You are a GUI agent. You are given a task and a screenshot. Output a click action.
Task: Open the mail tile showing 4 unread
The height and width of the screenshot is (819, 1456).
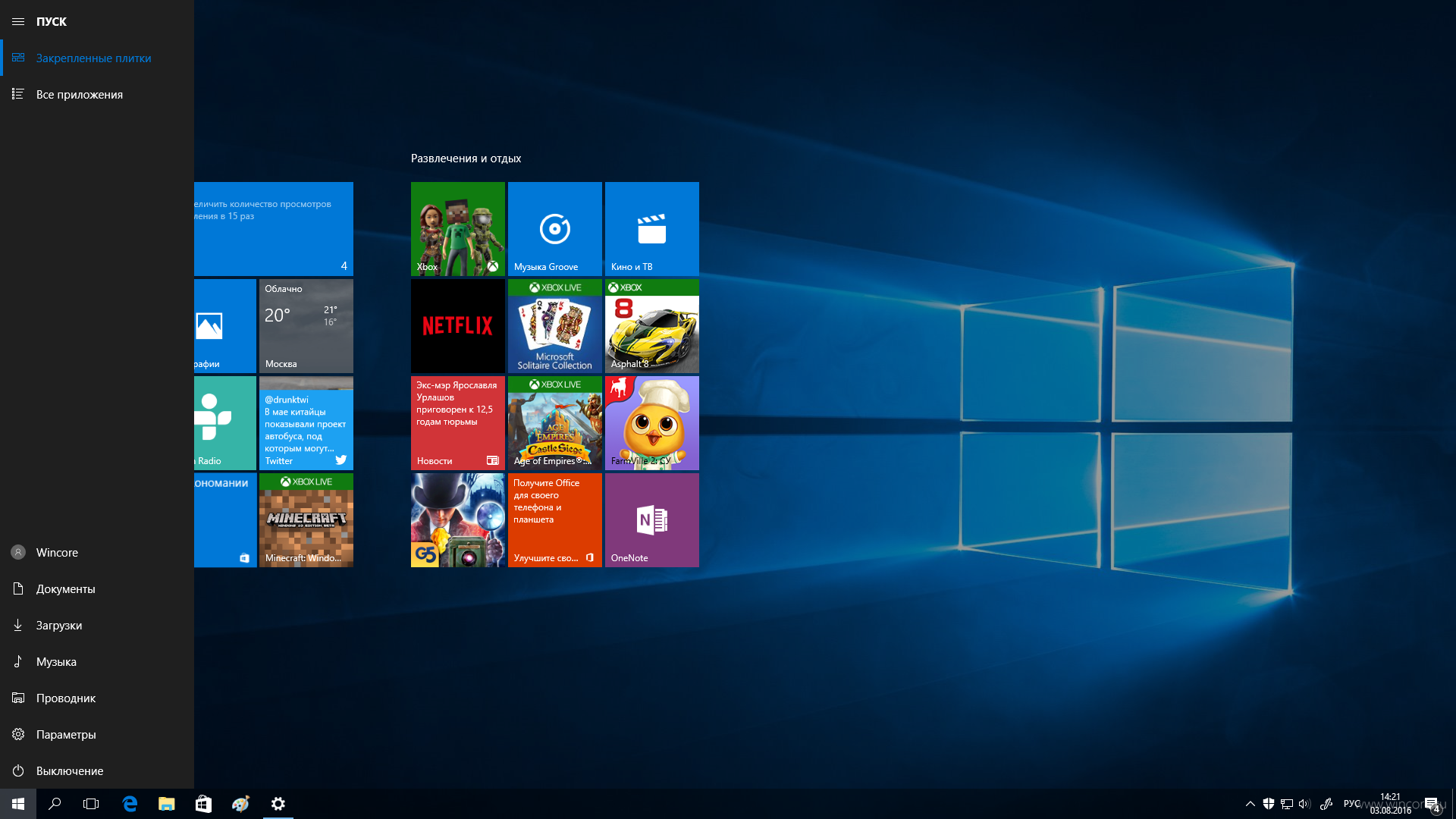tap(274, 229)
